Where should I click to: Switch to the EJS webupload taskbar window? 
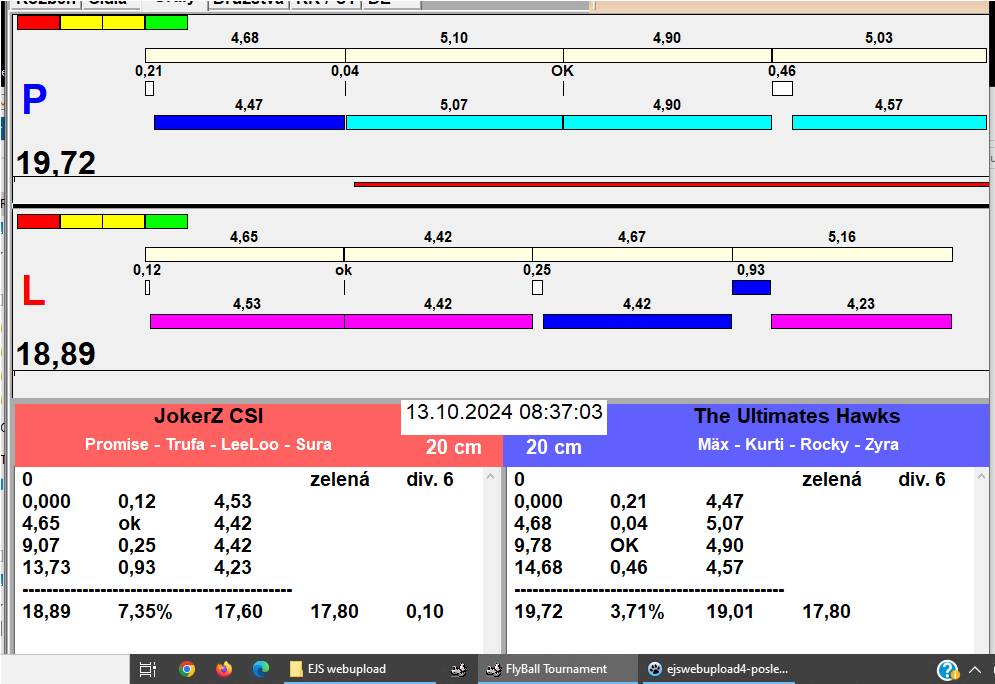(x=359, y=669)
